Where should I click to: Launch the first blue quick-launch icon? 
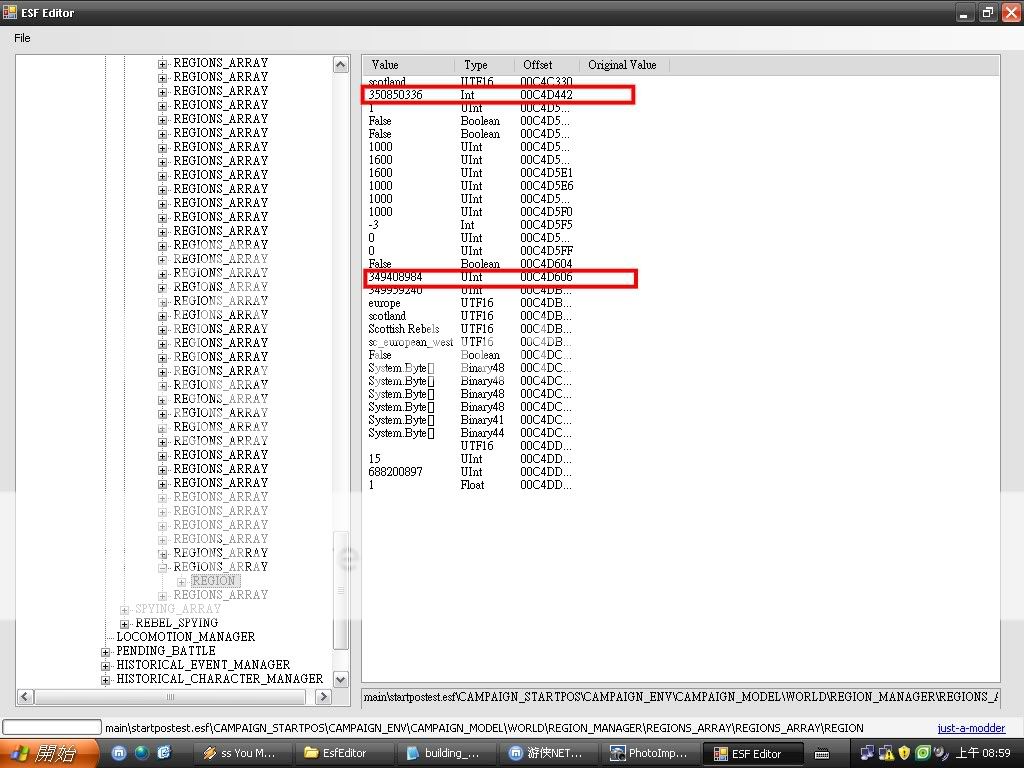coord(119,753)
